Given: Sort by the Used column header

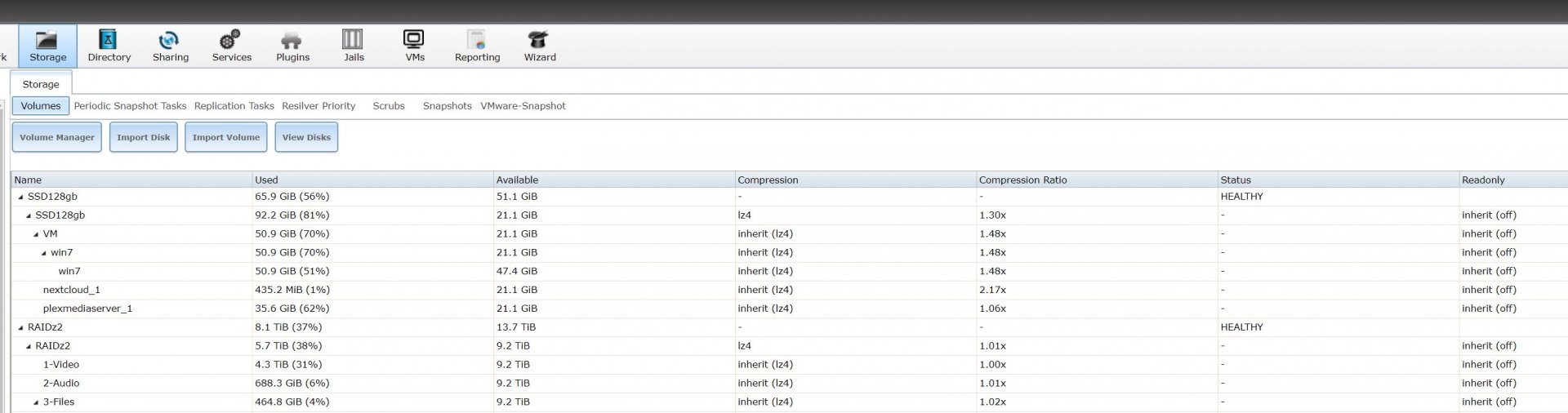Looking at the screenshot, I should pyautogui.click(x=372, y=180).
